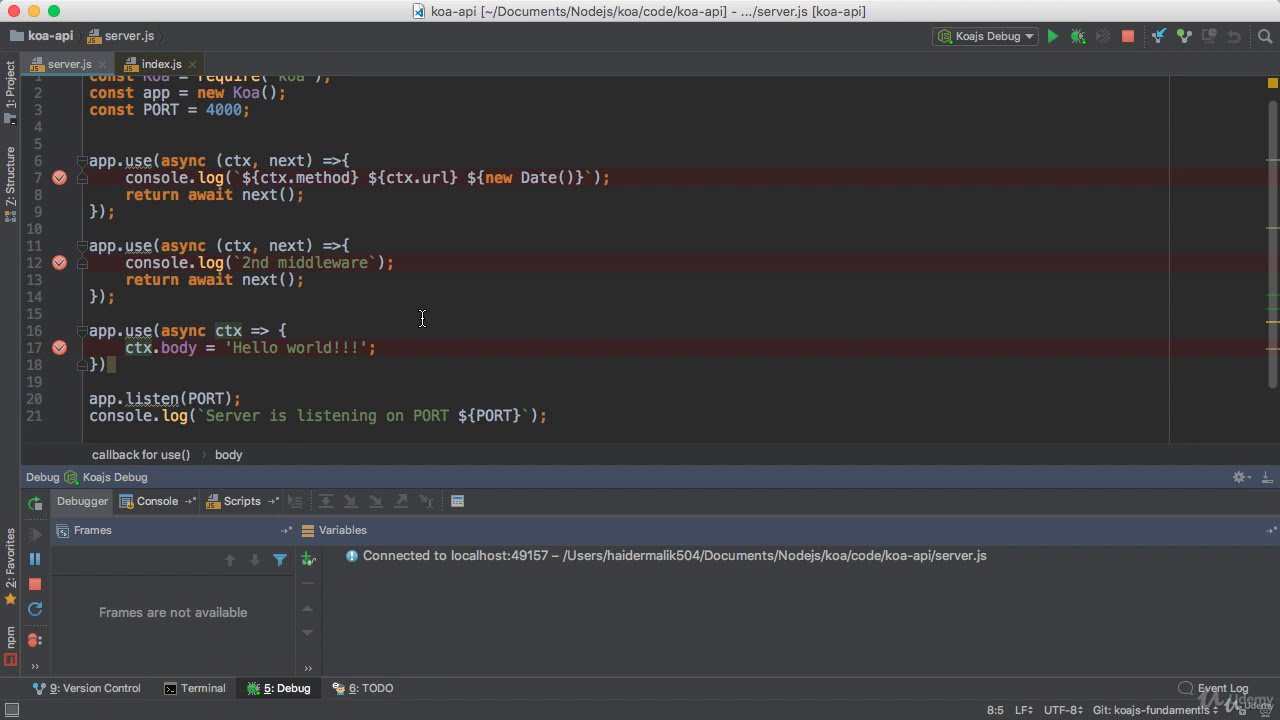Click koa-api in the navigation bar
Screen dimensions: 1280x720
42,36
